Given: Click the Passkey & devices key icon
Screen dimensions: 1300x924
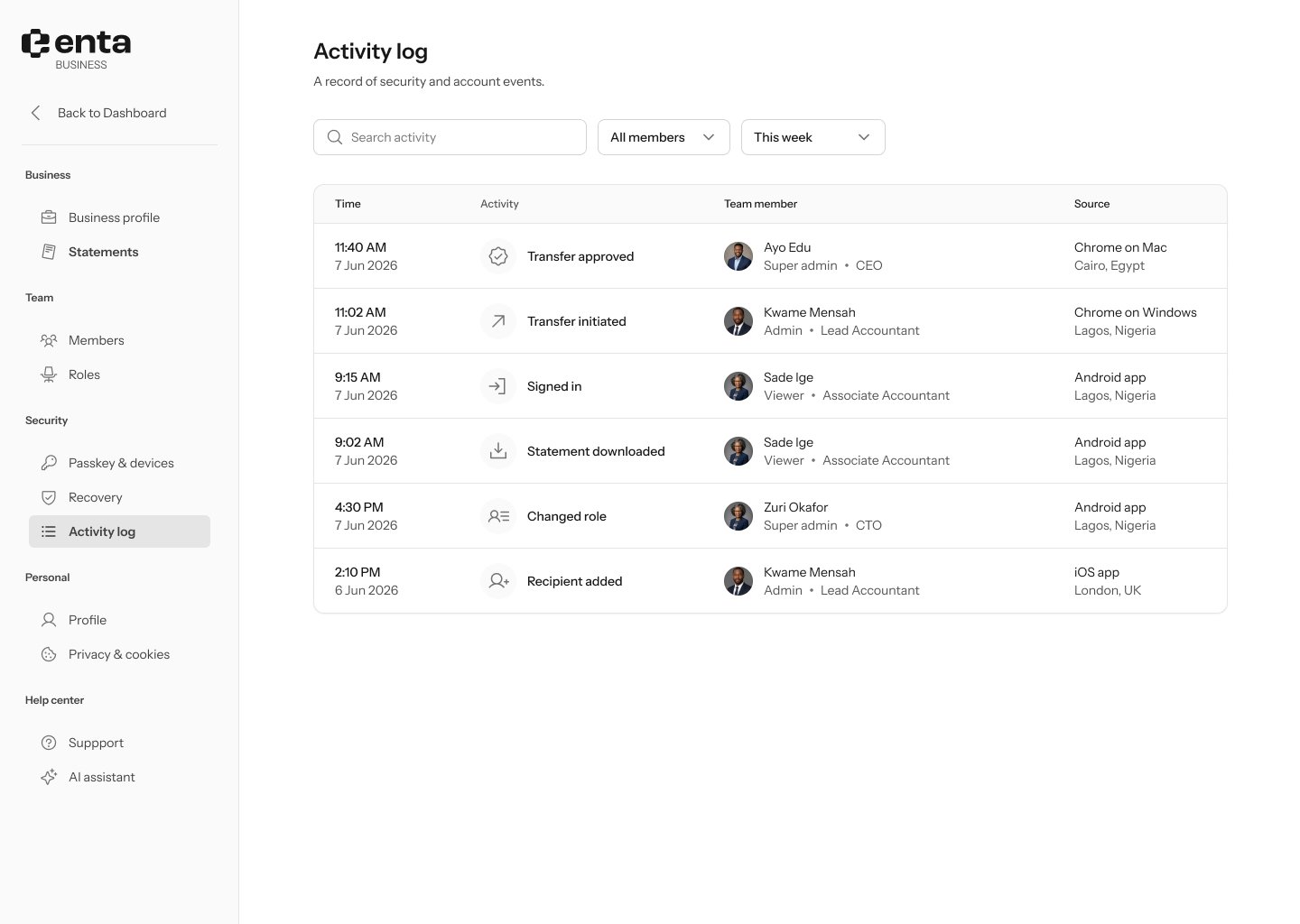Looking at the screenshot, I should pos(49,463).
